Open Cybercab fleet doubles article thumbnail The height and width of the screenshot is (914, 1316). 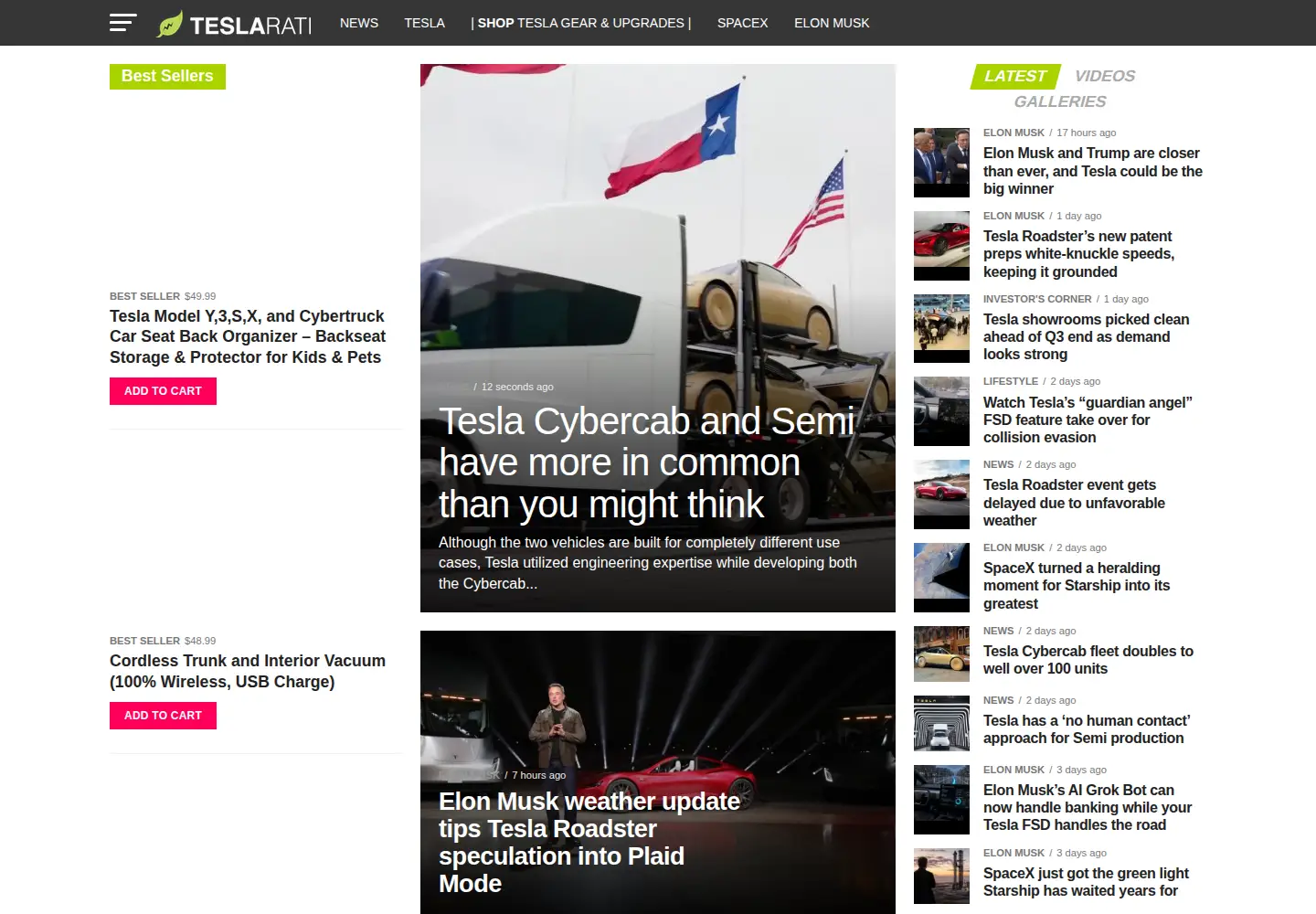click(941, 654)
